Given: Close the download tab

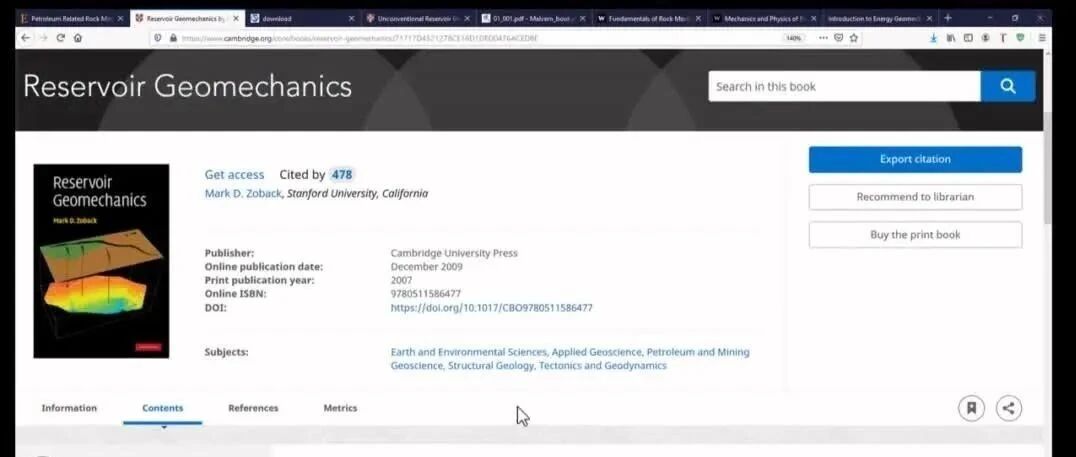Looking at the screenshot, I should click(x=351, y=19).
